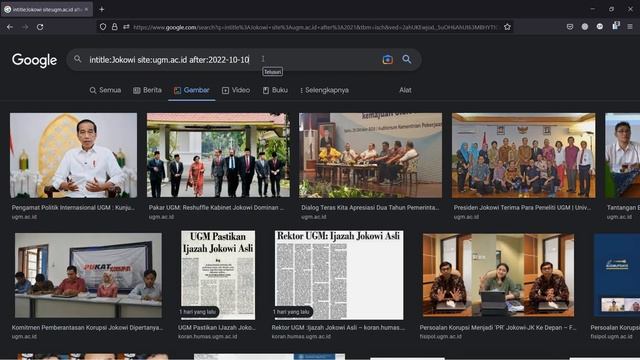
Task: Open 'Persoalan Korupsi Menjadi PR Jokowi-JK' title
Action: point(498,328)
